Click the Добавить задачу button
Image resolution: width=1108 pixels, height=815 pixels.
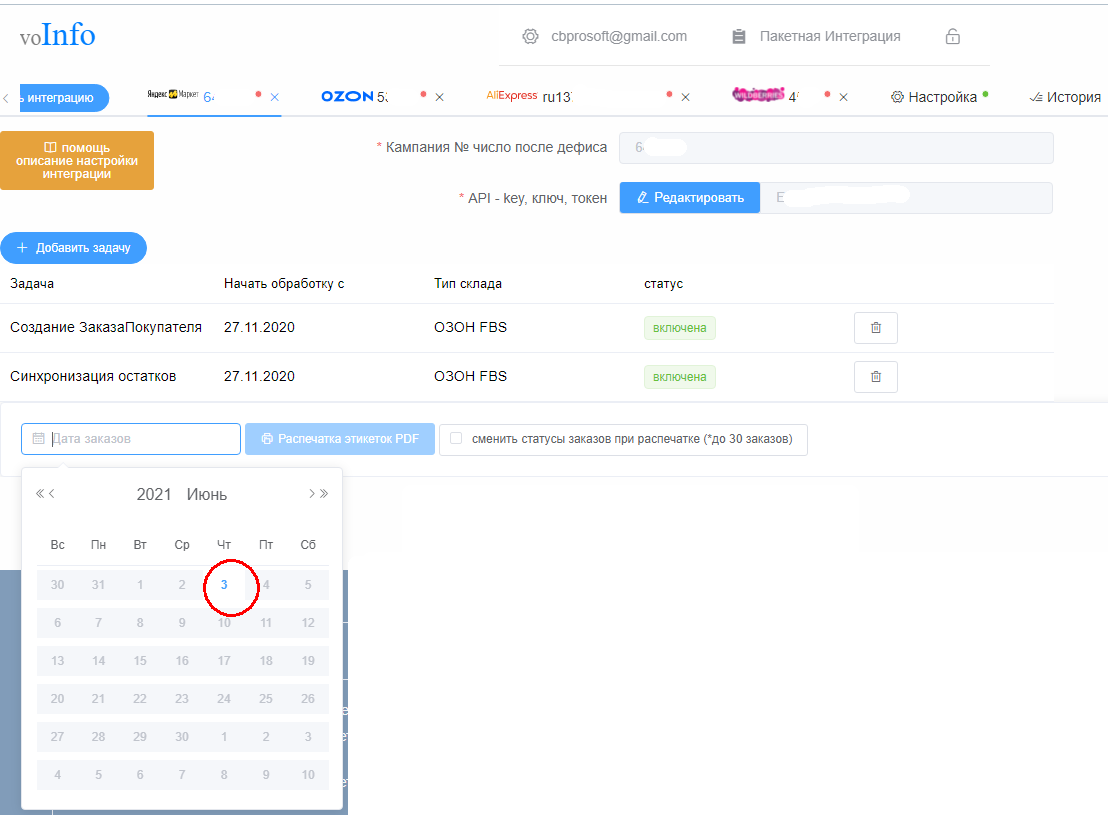[73, 248]
